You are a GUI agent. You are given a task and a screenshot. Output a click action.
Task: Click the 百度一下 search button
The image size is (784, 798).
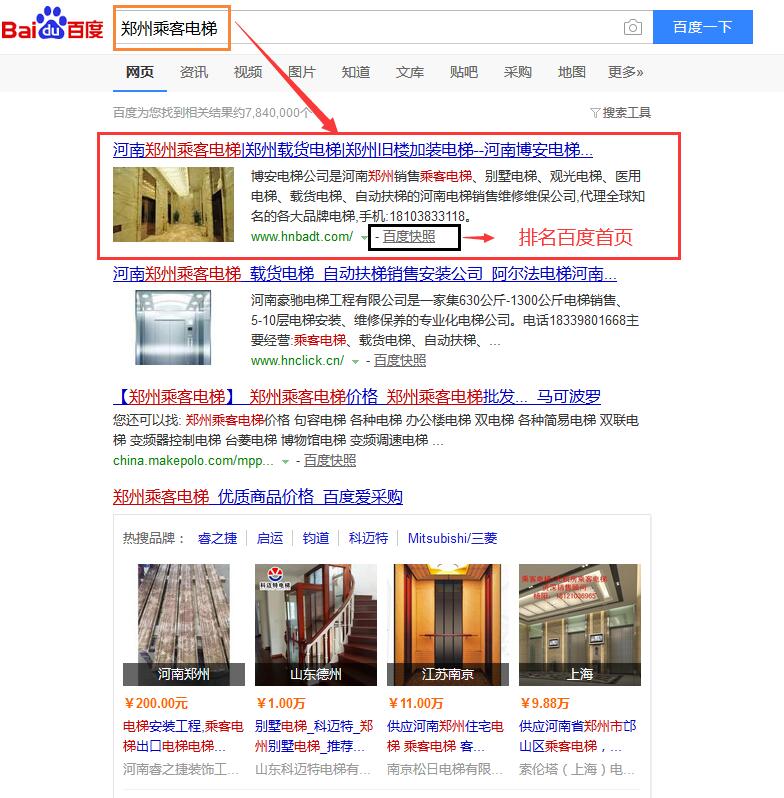point(703,27)
